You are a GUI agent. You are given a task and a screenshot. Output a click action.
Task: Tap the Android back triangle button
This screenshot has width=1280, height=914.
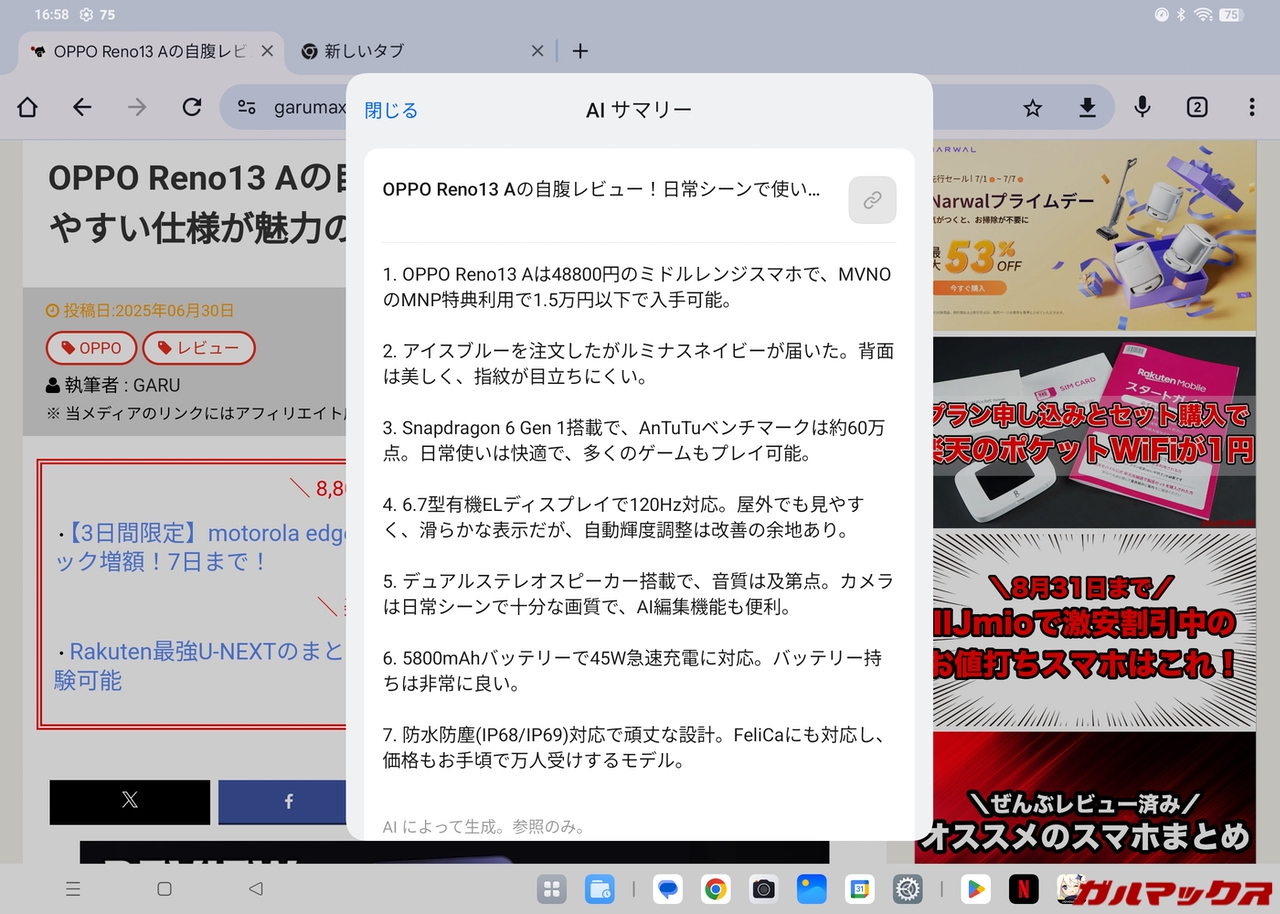pyautogui.click(x=255, y=888)
